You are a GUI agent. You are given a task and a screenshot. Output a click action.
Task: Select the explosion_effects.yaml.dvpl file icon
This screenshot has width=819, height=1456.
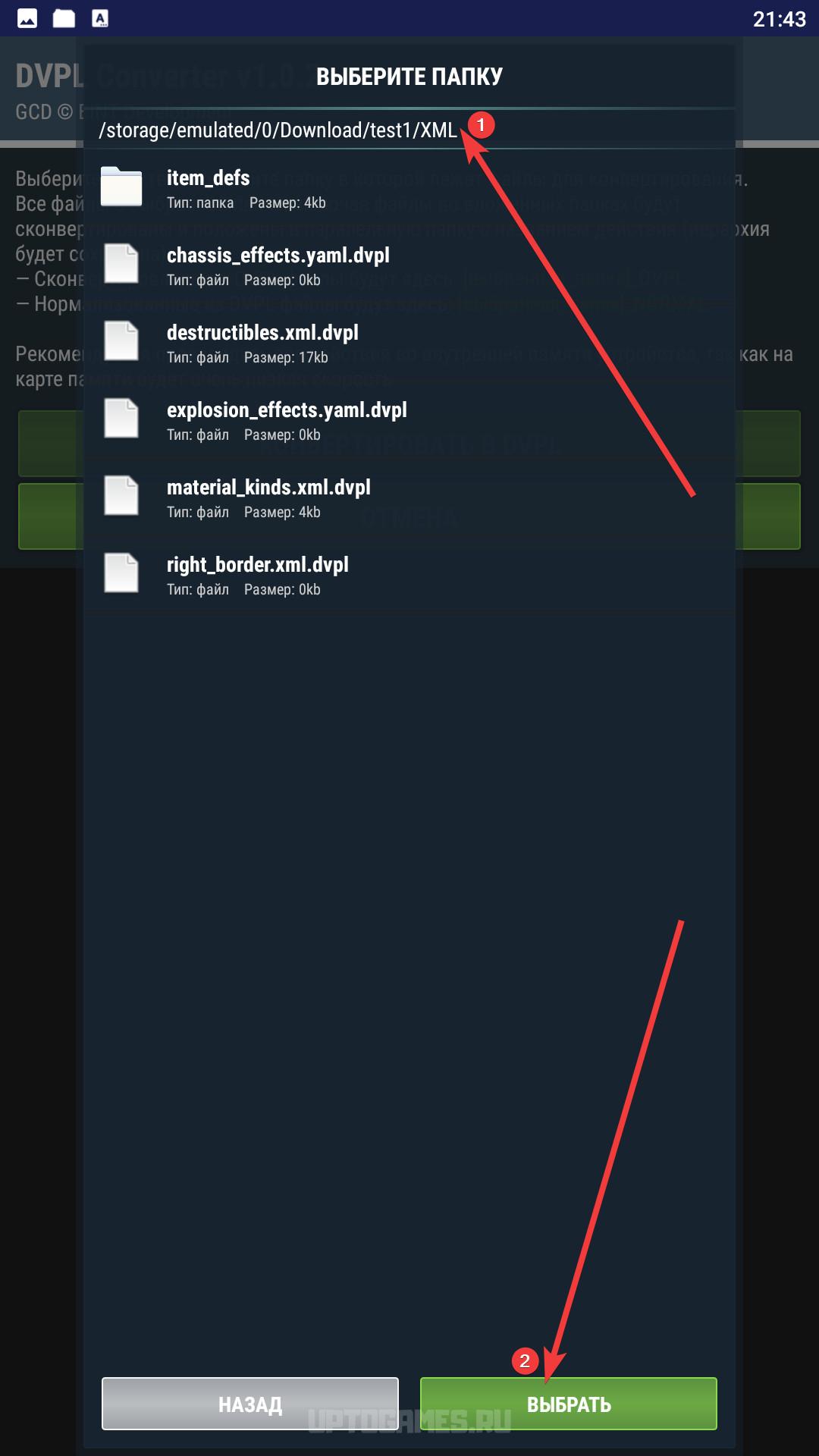[x=121, y=419]
